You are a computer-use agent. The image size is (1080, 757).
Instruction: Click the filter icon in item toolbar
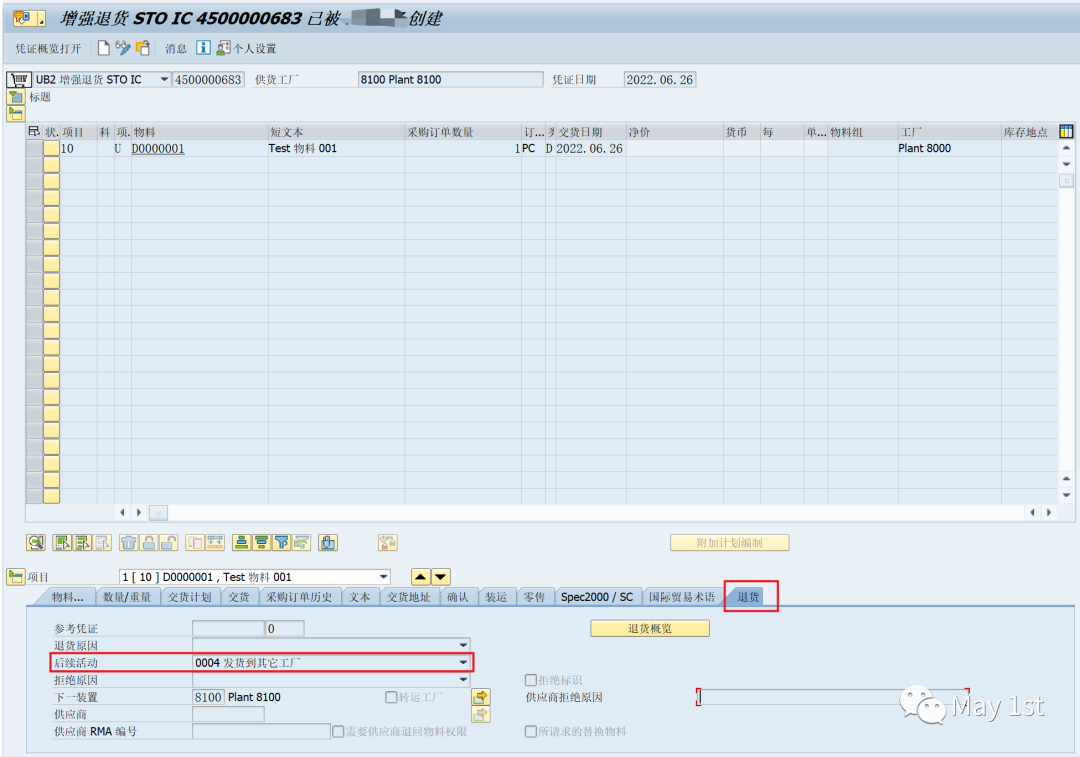(282, 543)
